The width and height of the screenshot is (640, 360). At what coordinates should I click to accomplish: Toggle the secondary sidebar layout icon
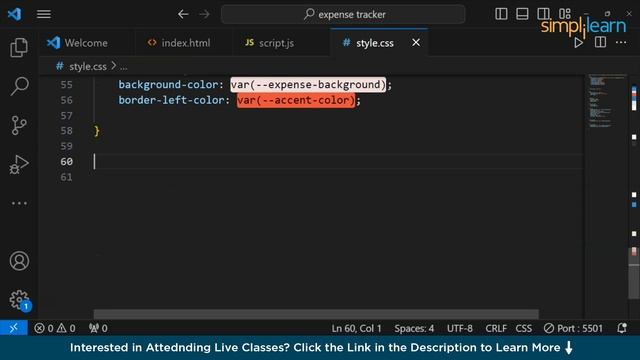coord(543,14)
